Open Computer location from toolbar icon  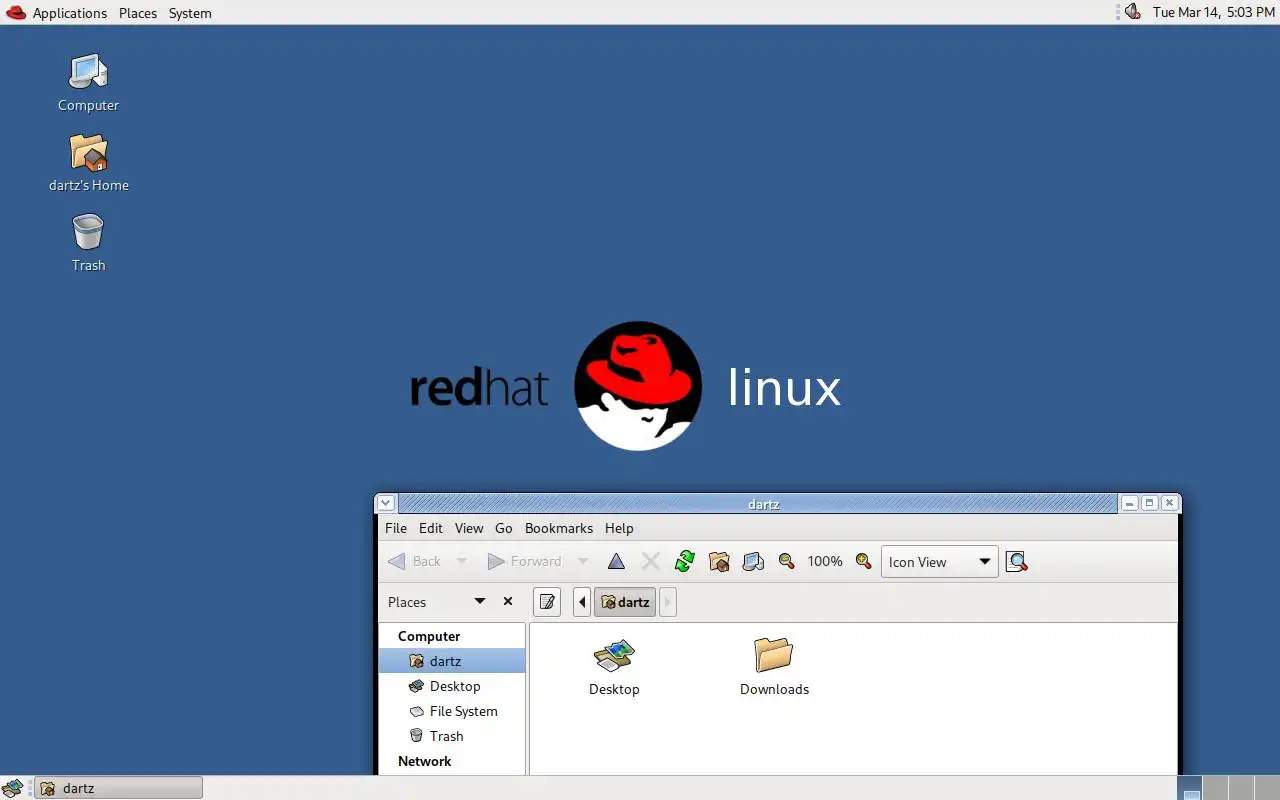click(x=753, y=562)
